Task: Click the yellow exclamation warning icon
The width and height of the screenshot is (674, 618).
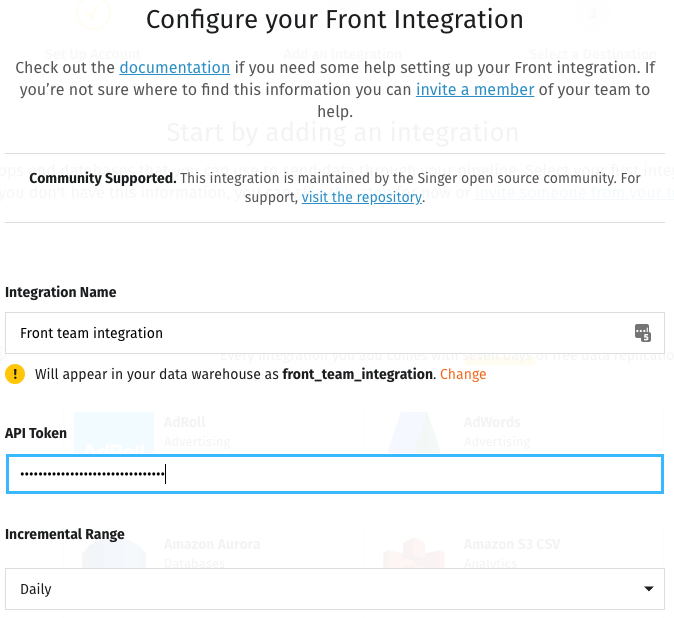Action: click(15, 374)
